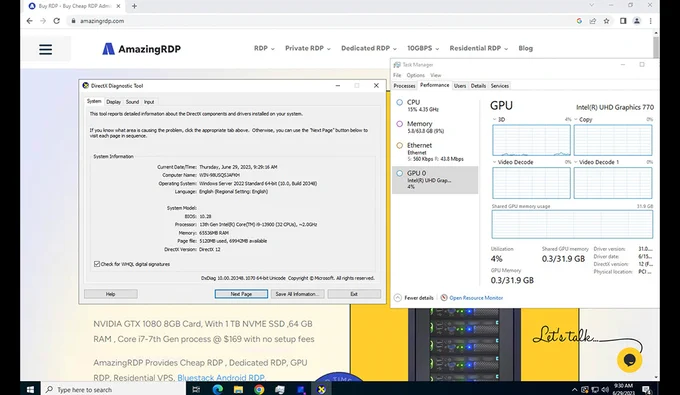
Task: Open the View menu in Task Manager
Action: [x=435, y=75]
